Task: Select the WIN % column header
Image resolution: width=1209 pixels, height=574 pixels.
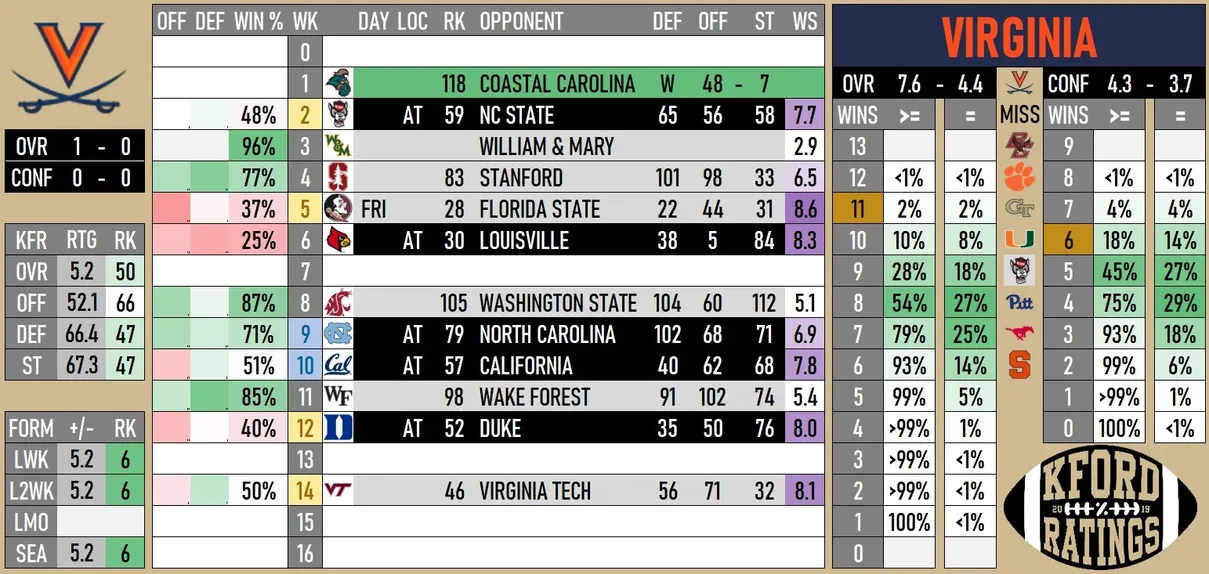Action: (x=258, y=21)
